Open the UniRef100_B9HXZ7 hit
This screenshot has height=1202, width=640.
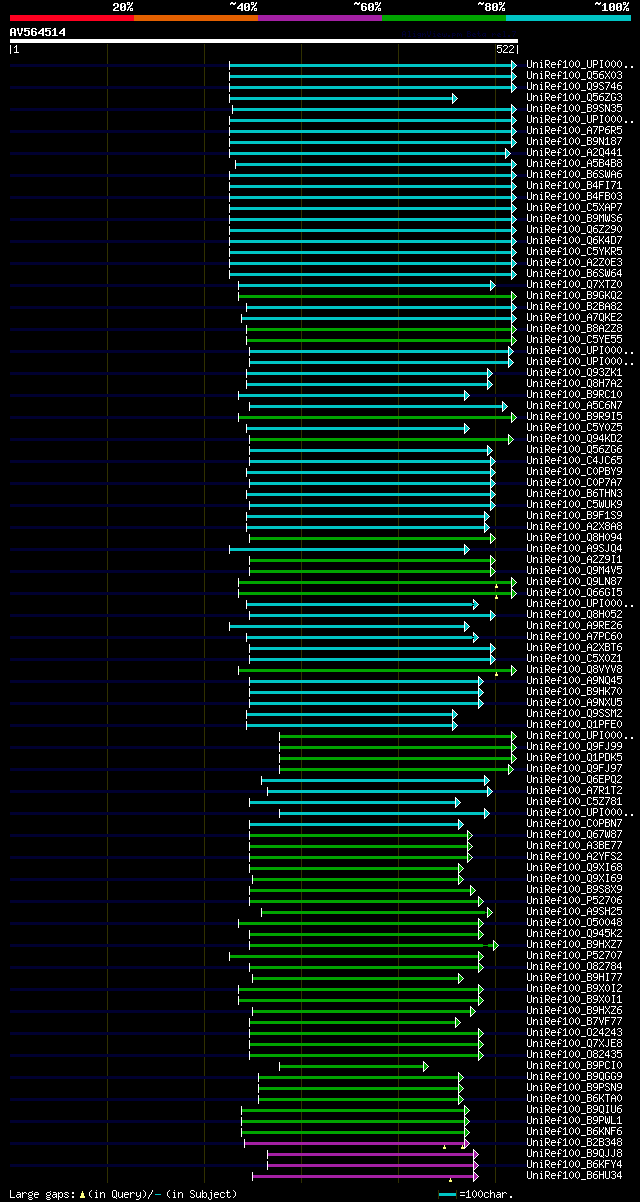point(574,944)
